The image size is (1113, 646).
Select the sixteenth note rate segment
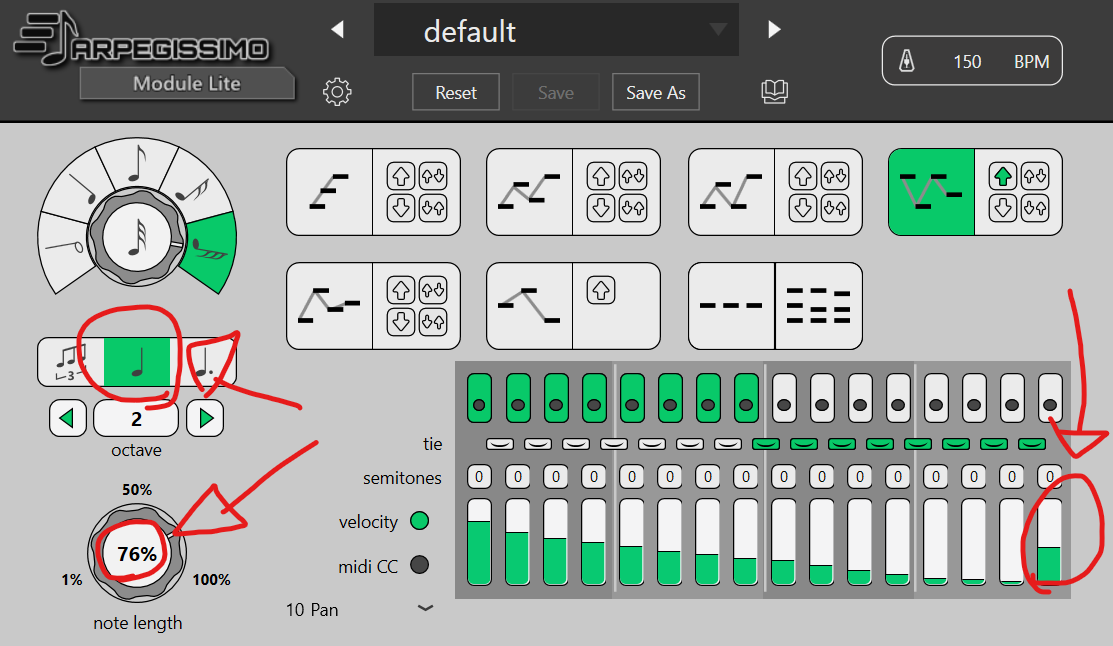pyautogui.click(x=192, y=186)
